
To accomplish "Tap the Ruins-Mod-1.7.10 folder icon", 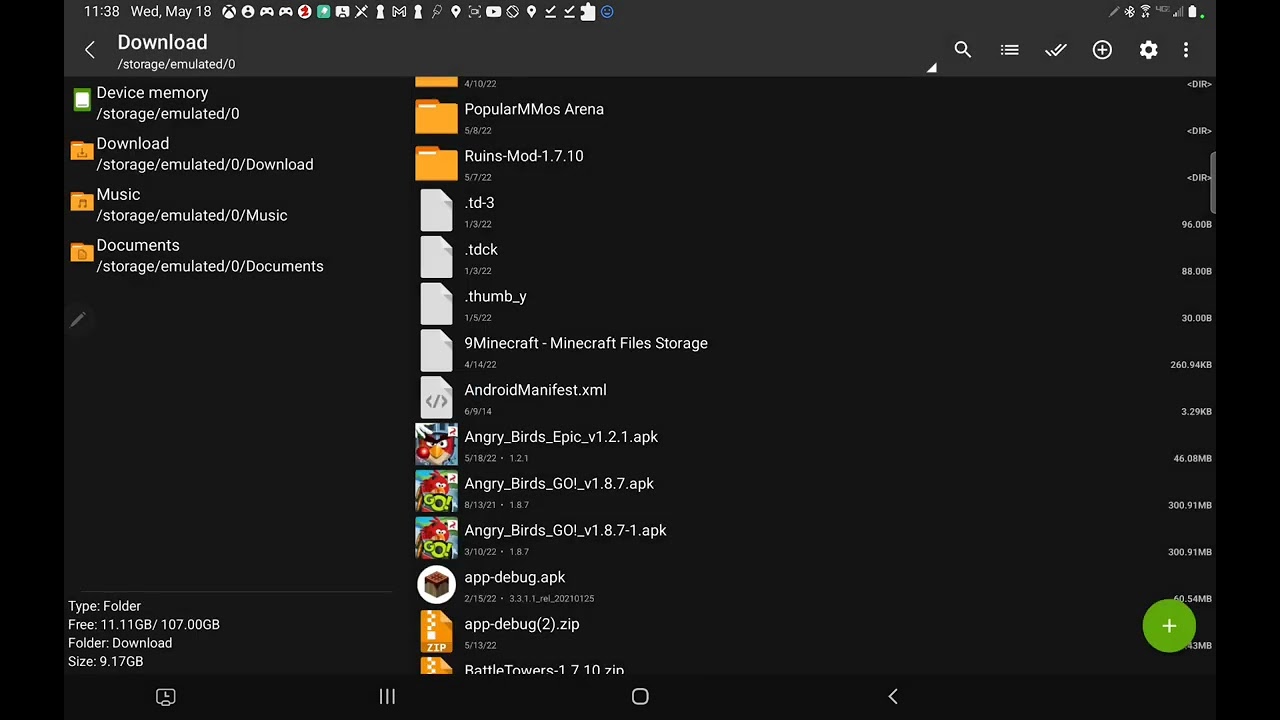I will point(436,164).
